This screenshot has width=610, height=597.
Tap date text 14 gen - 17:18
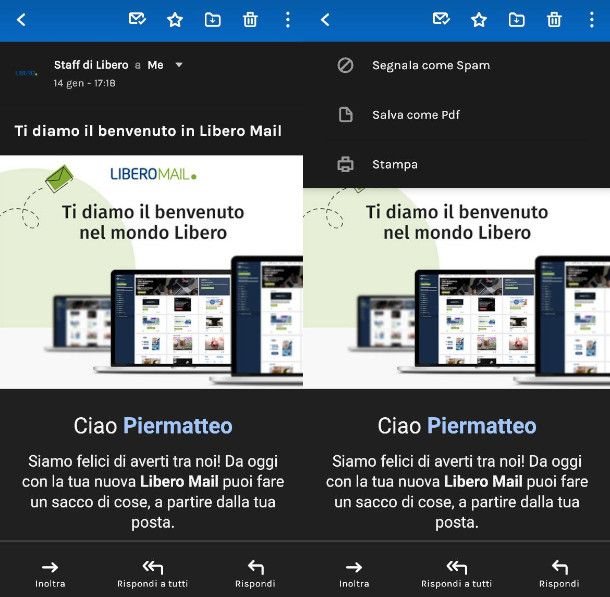click(84, 83)
